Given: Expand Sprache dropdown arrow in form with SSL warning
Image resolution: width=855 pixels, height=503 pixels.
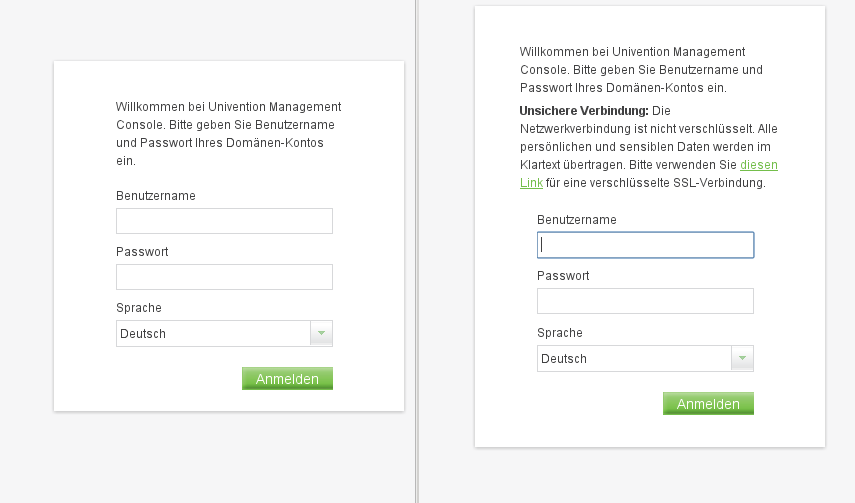Looking at the screenshot, I should tap(742, 359).
